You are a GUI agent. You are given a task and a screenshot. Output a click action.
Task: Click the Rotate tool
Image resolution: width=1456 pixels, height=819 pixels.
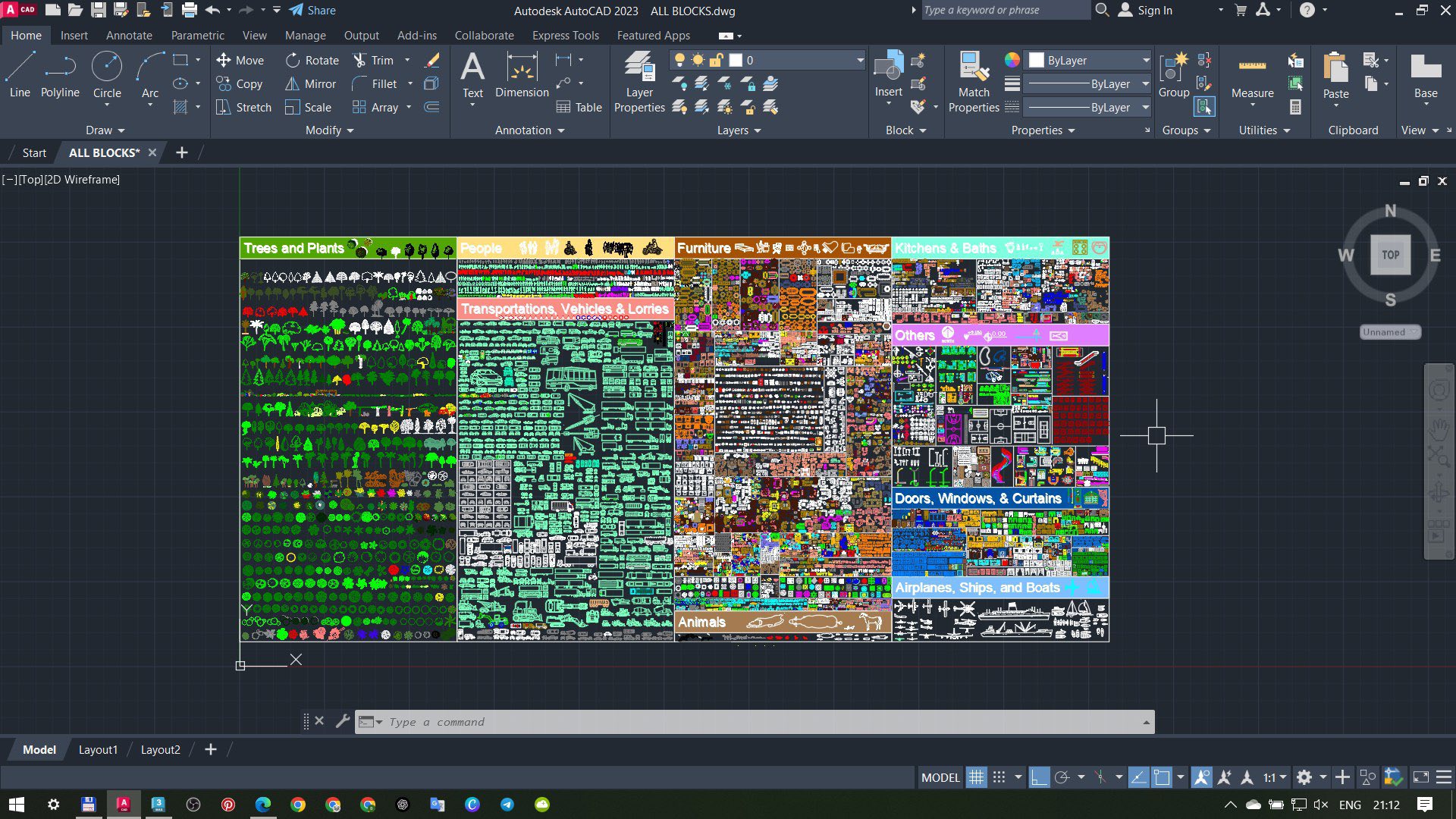[312, 60]
